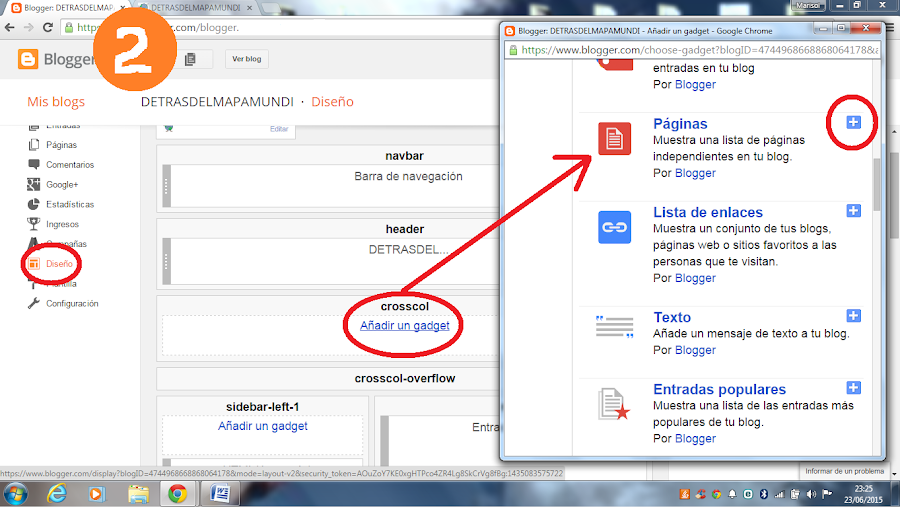Open Configuración in the Blogger sidebar
Image resolution: width=900 pixels, height=508 pixels.
point(63,303)
